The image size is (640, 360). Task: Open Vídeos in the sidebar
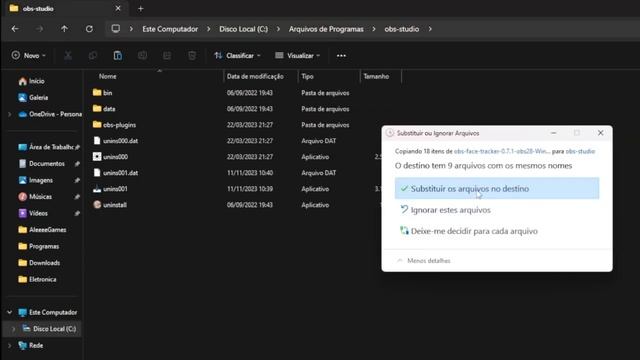33,213
